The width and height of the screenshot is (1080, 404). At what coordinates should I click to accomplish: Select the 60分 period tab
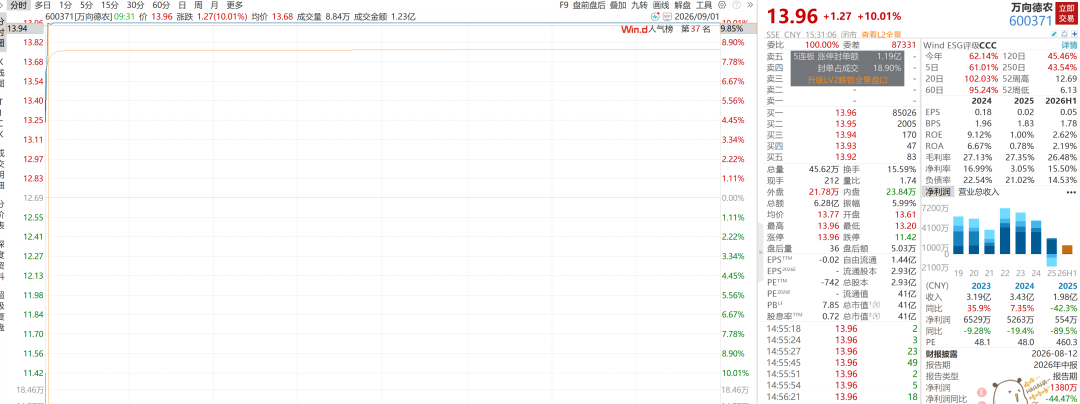(161, 5)
